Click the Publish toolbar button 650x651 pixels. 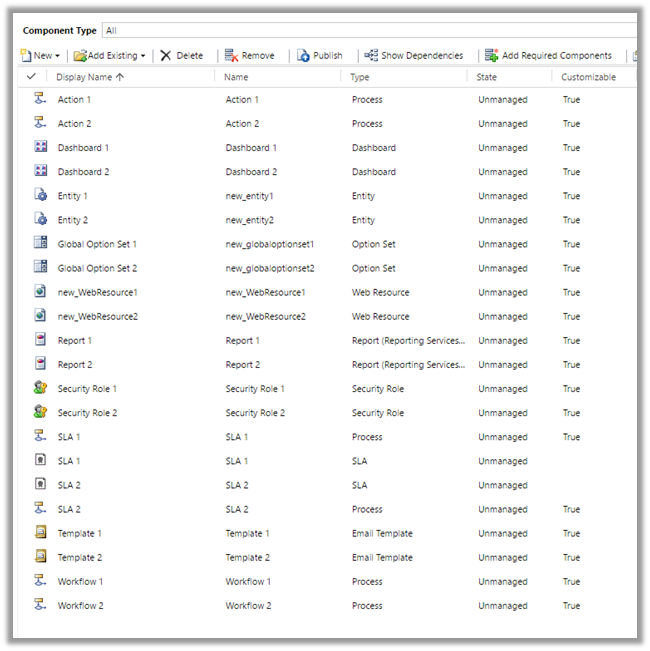320,56
